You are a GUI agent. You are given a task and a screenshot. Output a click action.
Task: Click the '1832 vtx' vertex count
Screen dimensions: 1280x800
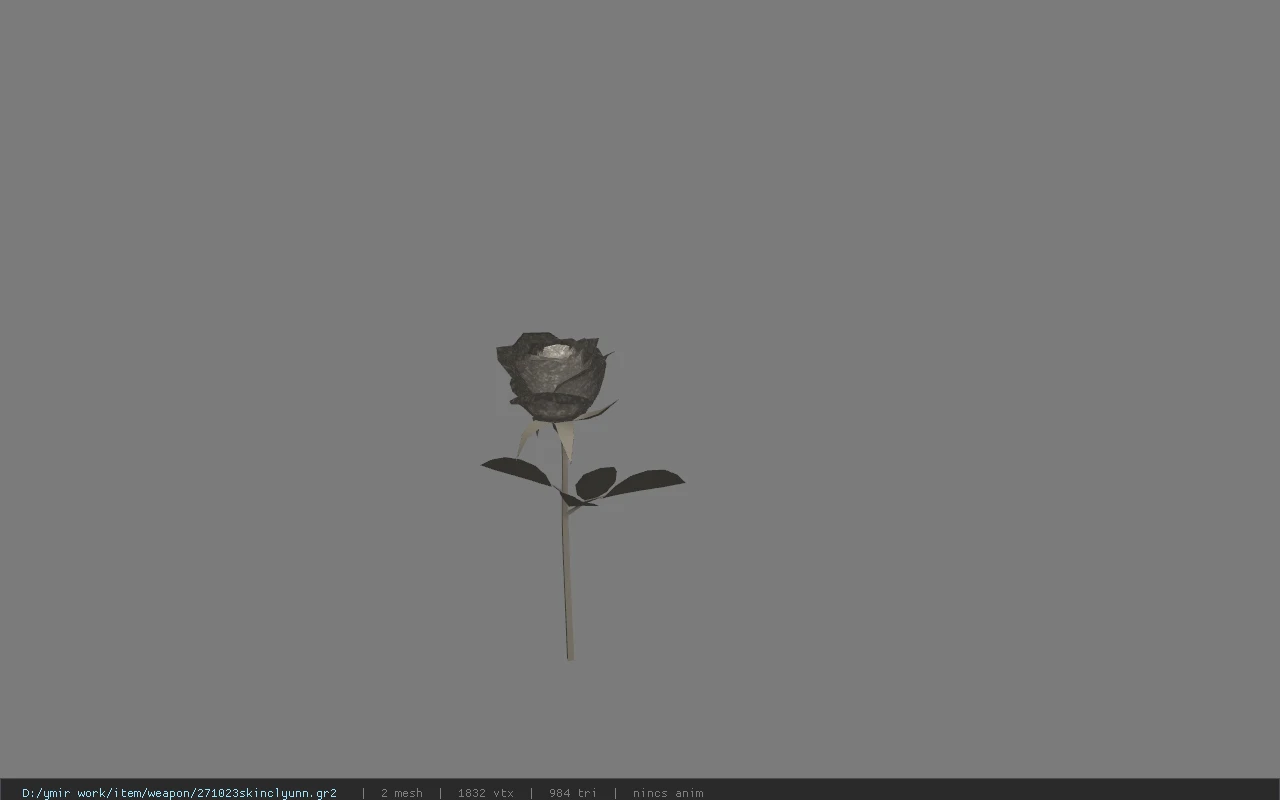pos(485,793)
